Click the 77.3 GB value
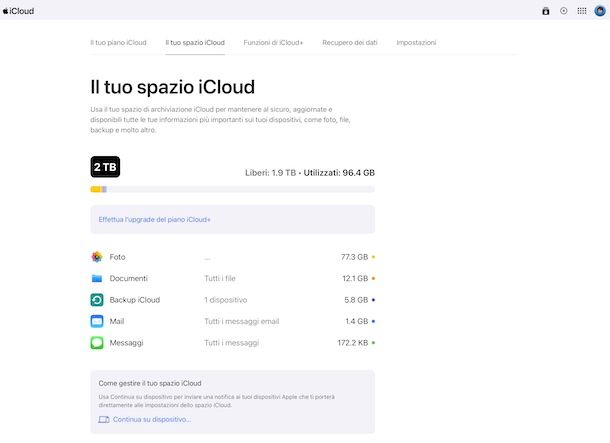The height and width of the screenshot is (443, 610). point(354,257)
